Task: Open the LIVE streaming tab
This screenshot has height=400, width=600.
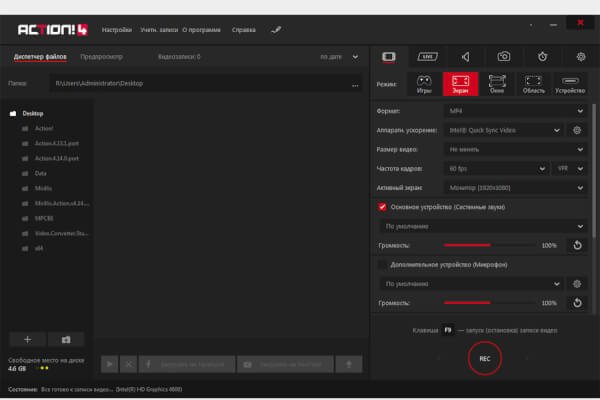Action: tap(428, 57)
